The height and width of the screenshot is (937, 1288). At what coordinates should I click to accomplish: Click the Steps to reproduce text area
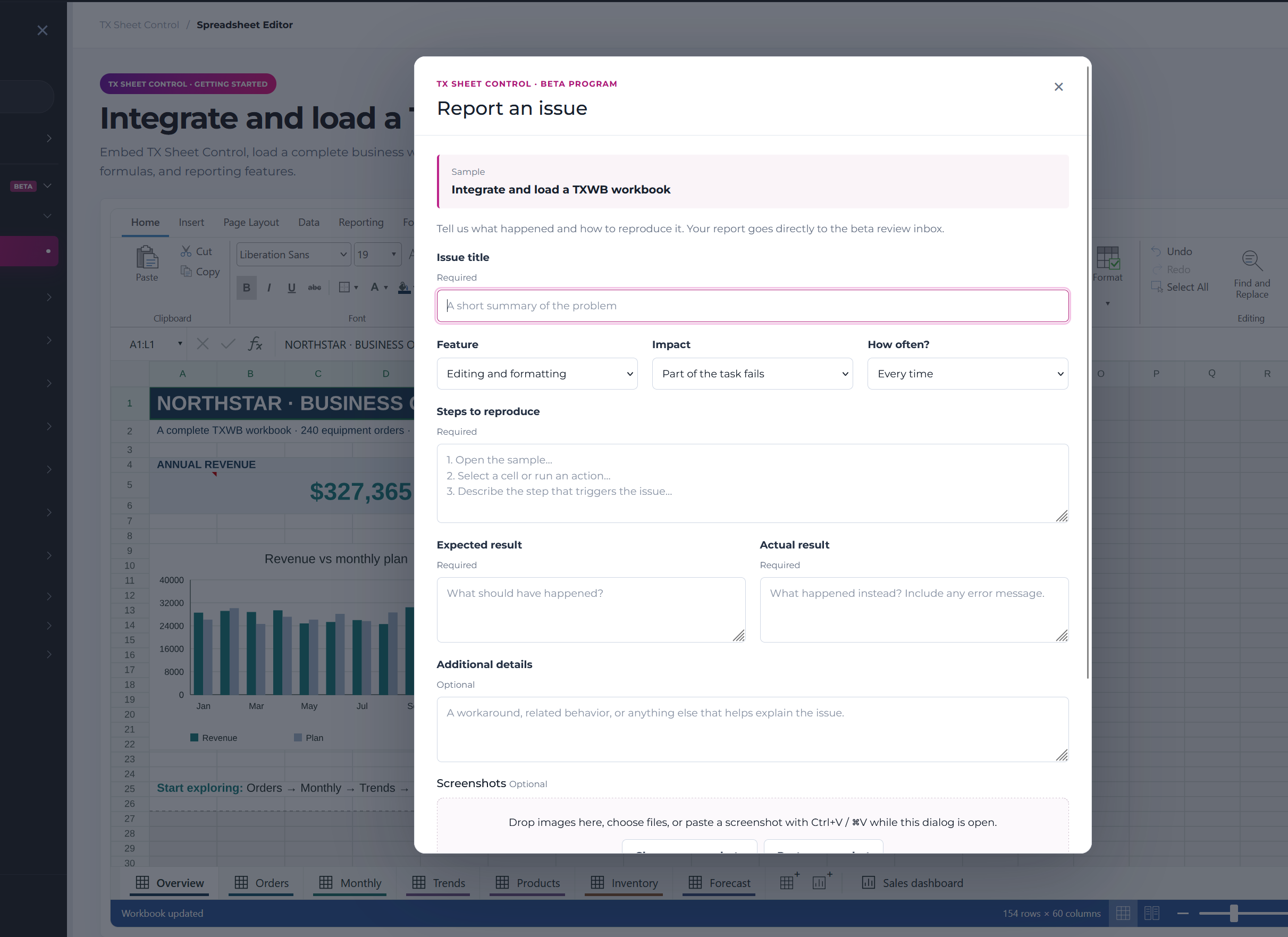pos(752,483)
